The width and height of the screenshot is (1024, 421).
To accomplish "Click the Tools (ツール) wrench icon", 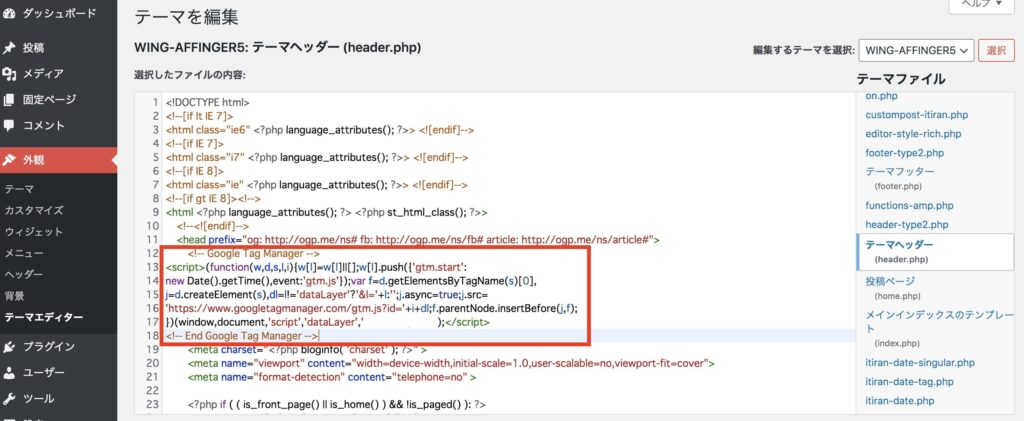I will (x=9, y=399).
